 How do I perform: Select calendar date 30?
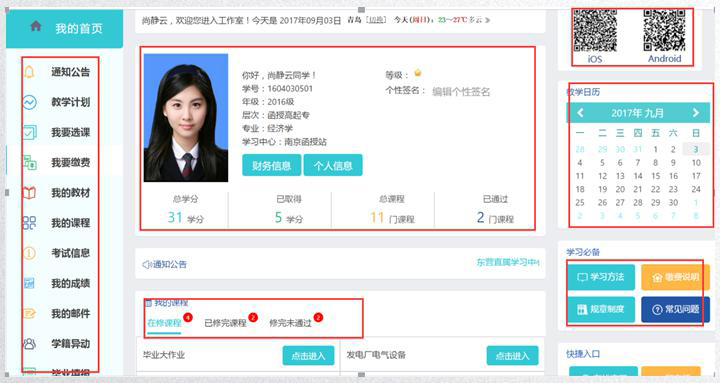(x=673, y=203)
